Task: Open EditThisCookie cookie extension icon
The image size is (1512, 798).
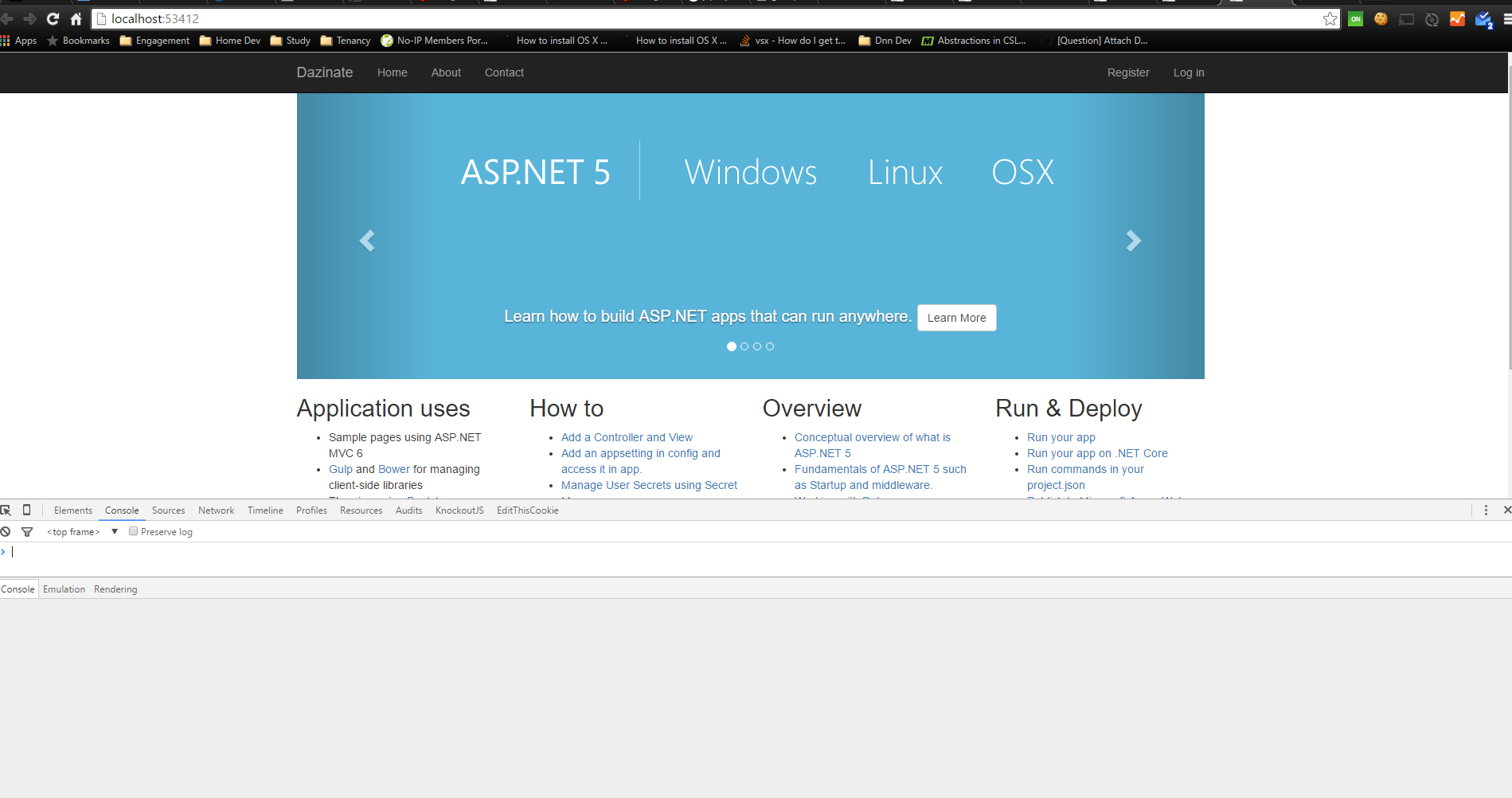Action: coord(1381,19)
